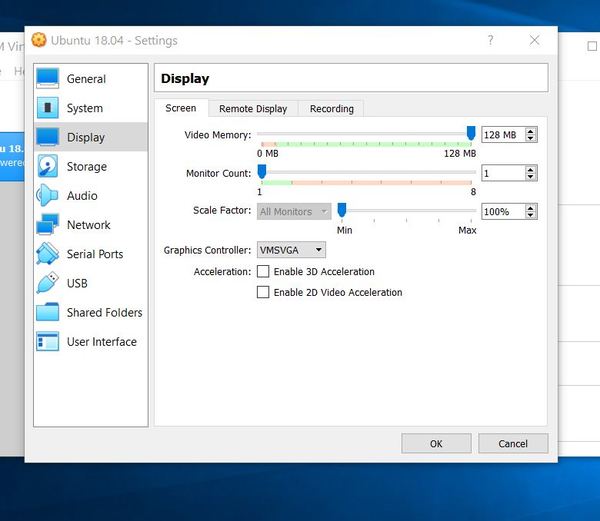Decrease Scale Factor with down arrow
Screen dimensions: 600x521
(530, 215)
